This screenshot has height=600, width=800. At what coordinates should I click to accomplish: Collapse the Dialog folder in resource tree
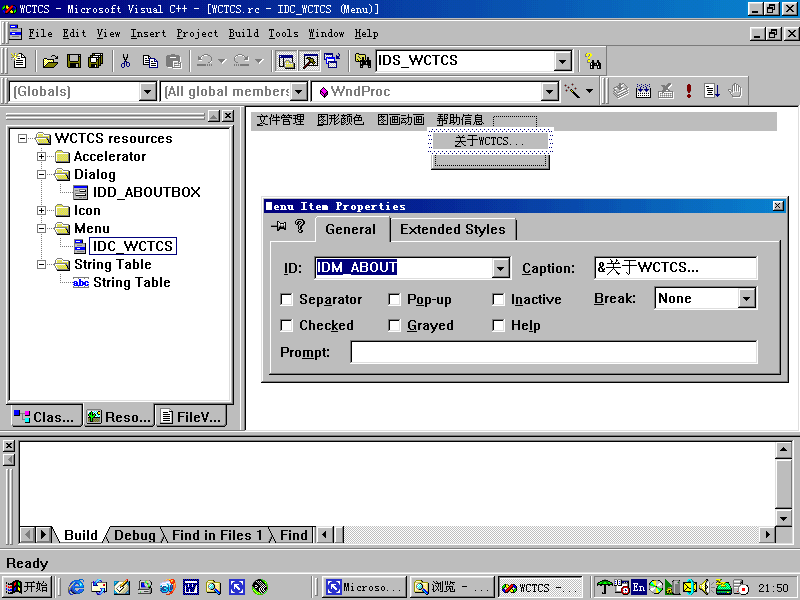tap(42, 174)
